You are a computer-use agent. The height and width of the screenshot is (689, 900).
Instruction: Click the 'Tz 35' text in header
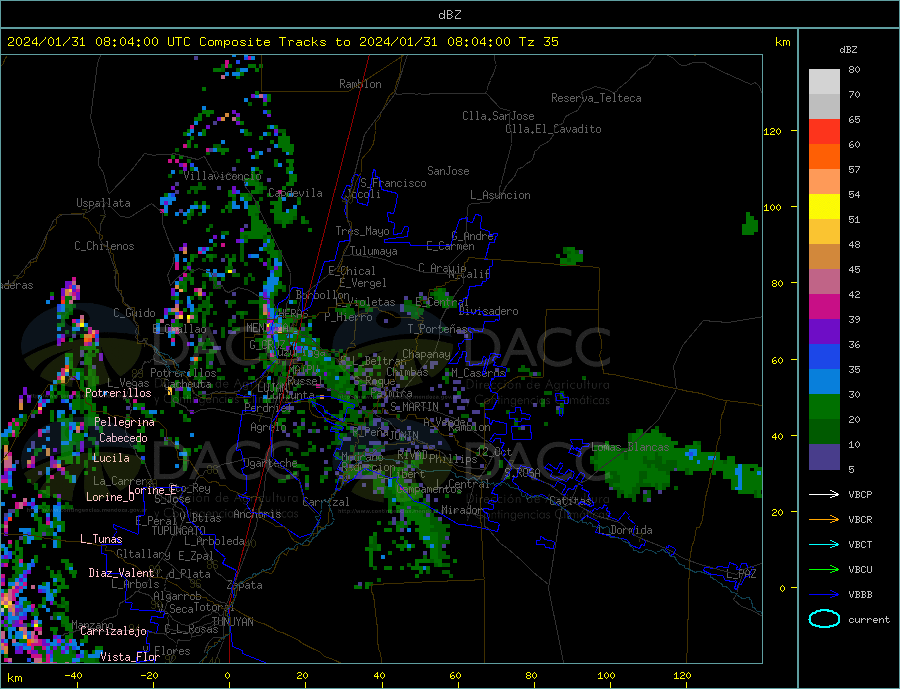click(538, 42)
